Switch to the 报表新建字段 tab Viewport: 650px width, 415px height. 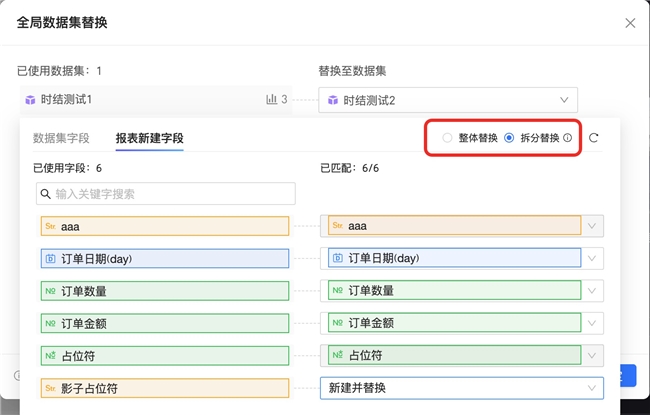coord(149,138)
